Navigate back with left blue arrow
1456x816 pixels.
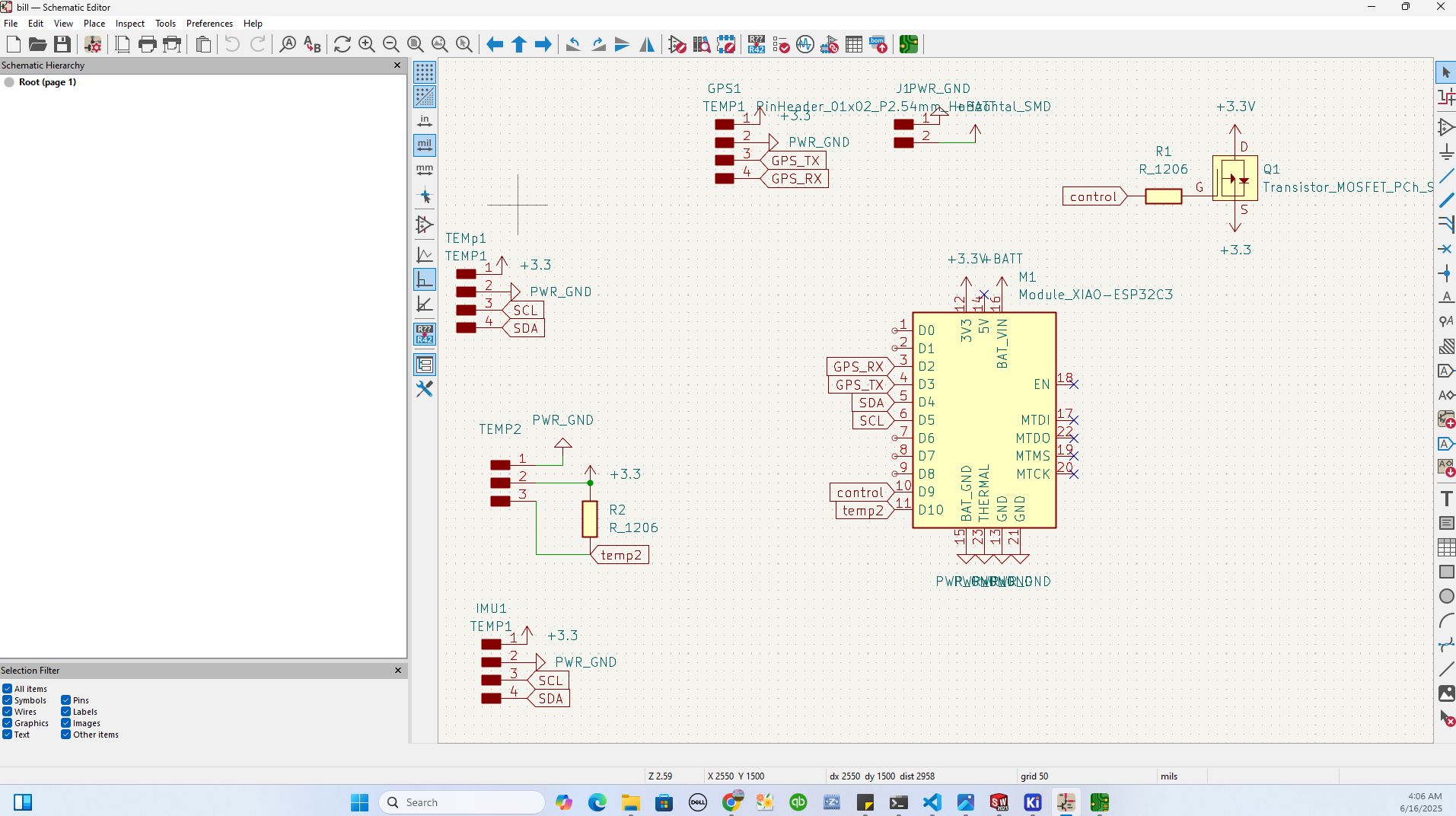(x=495, y=44)
